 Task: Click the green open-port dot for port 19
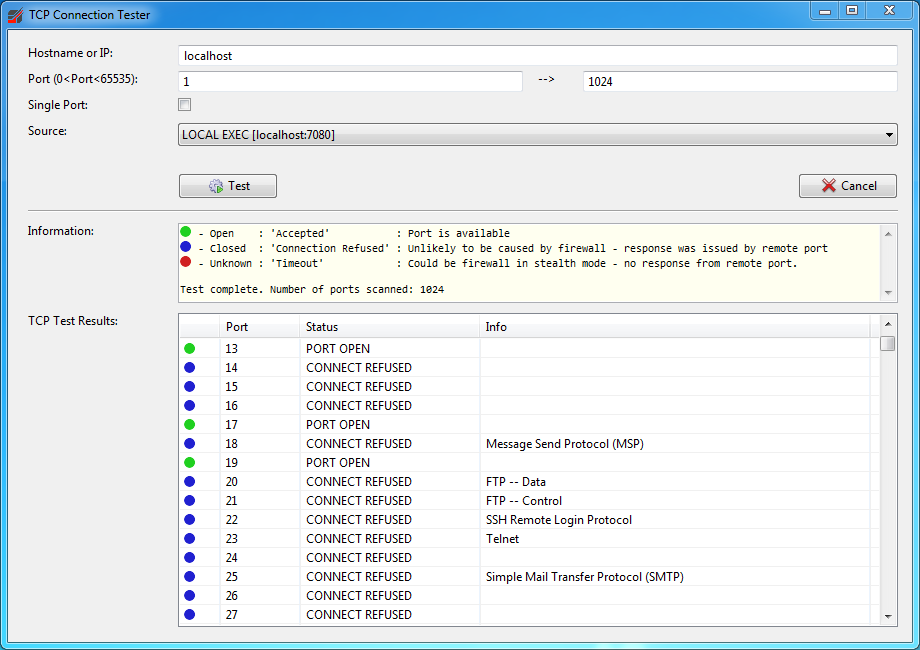click(189, 463)
